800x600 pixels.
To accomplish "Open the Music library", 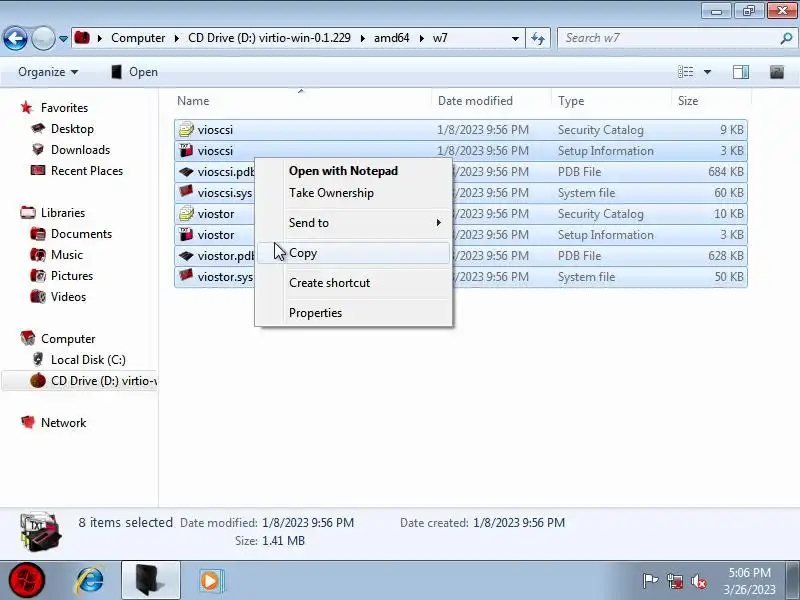I will coord(67,255).
